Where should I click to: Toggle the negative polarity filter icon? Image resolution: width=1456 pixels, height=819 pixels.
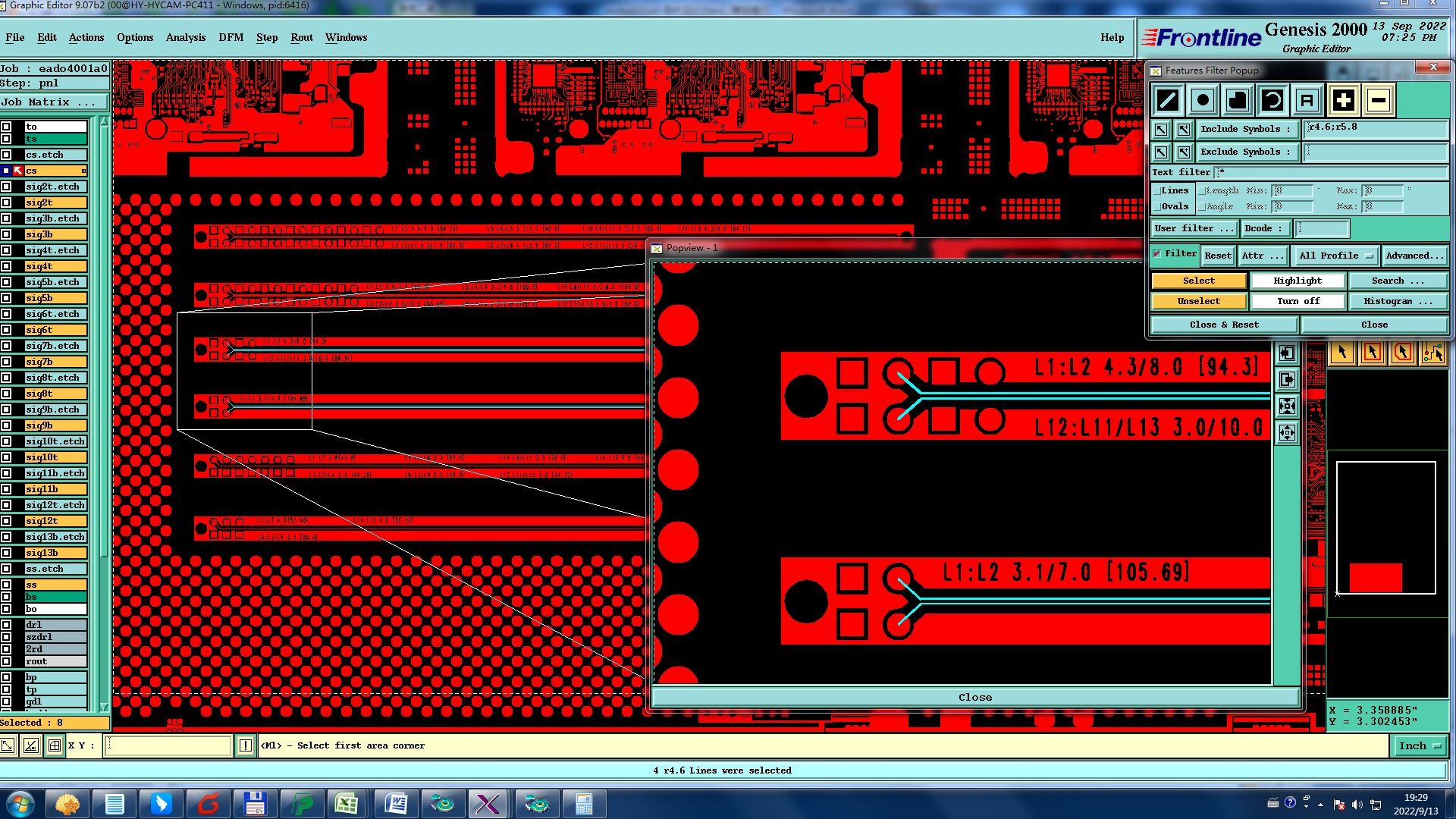tap(1379, 100)
